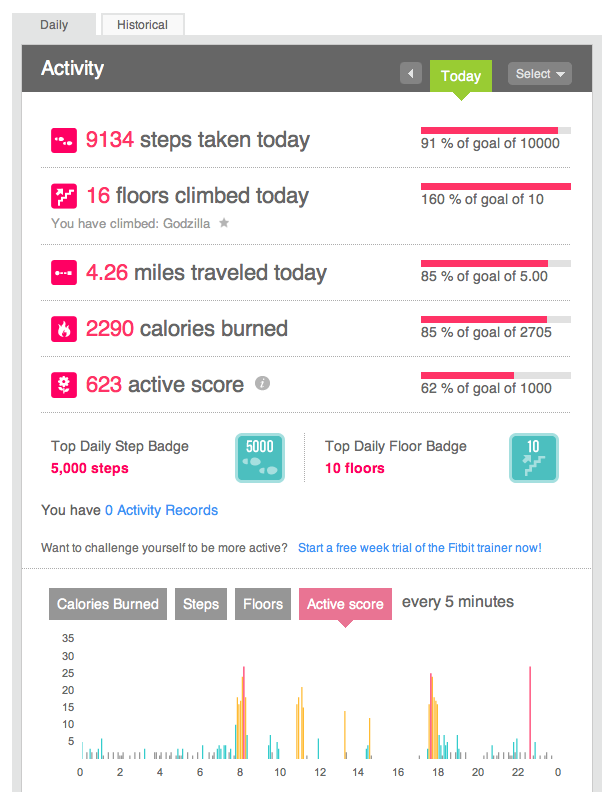Click the floors climbed stairs icon

coord(64,196)
